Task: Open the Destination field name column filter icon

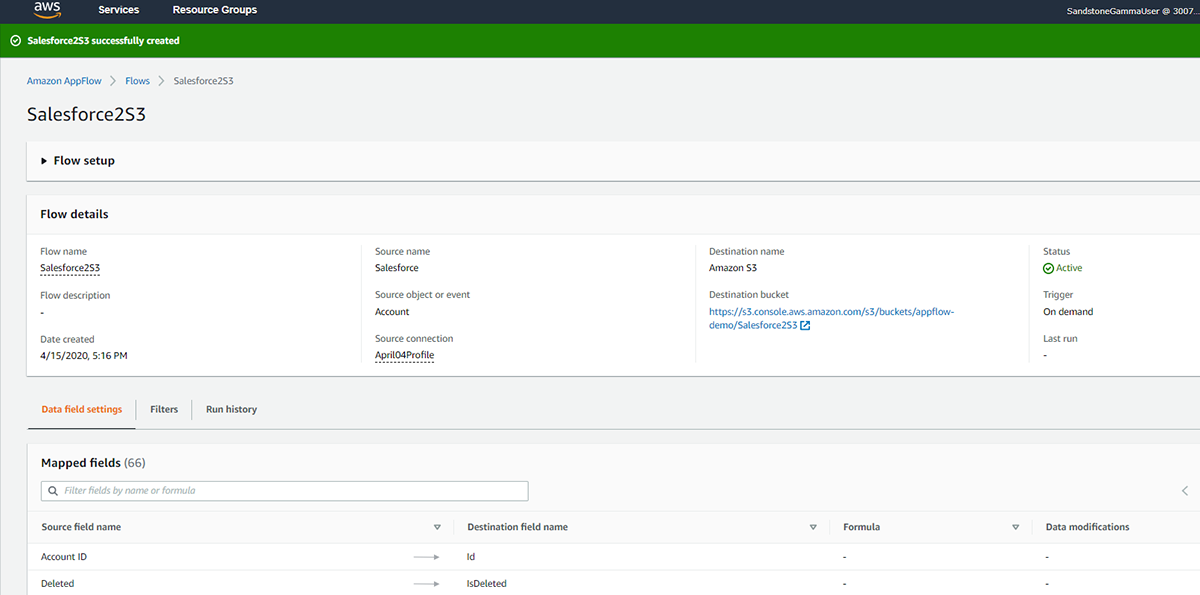Action: [x=813, y=526]
